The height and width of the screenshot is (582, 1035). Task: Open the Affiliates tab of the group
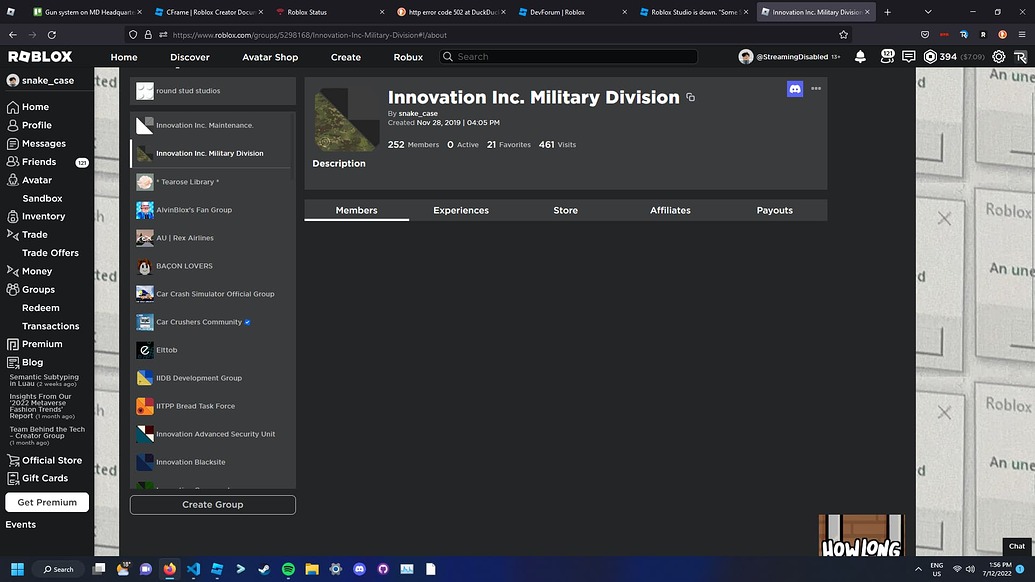pyautogui.click(x=670, y=210)
